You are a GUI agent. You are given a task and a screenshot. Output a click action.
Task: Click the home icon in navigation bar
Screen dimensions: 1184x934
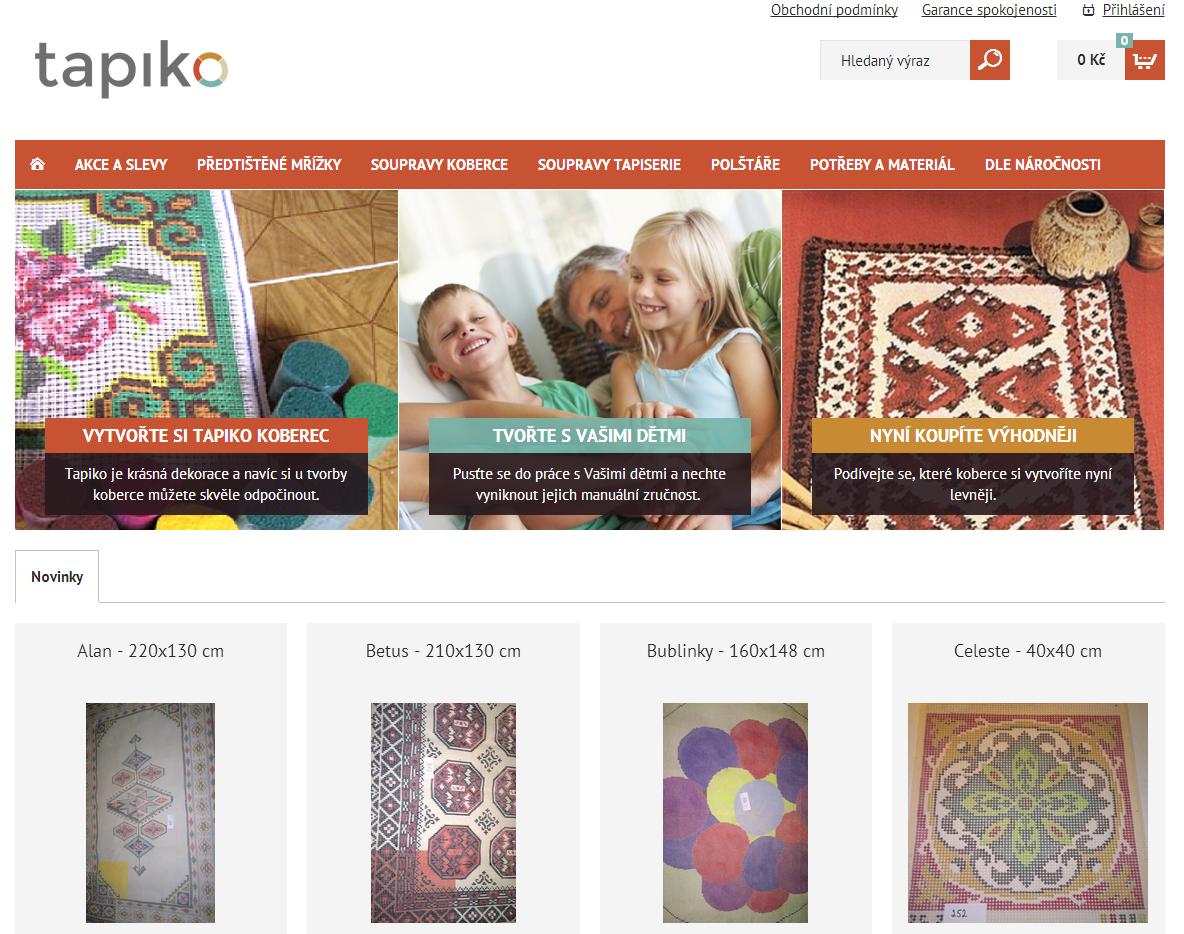coord(37,164)
